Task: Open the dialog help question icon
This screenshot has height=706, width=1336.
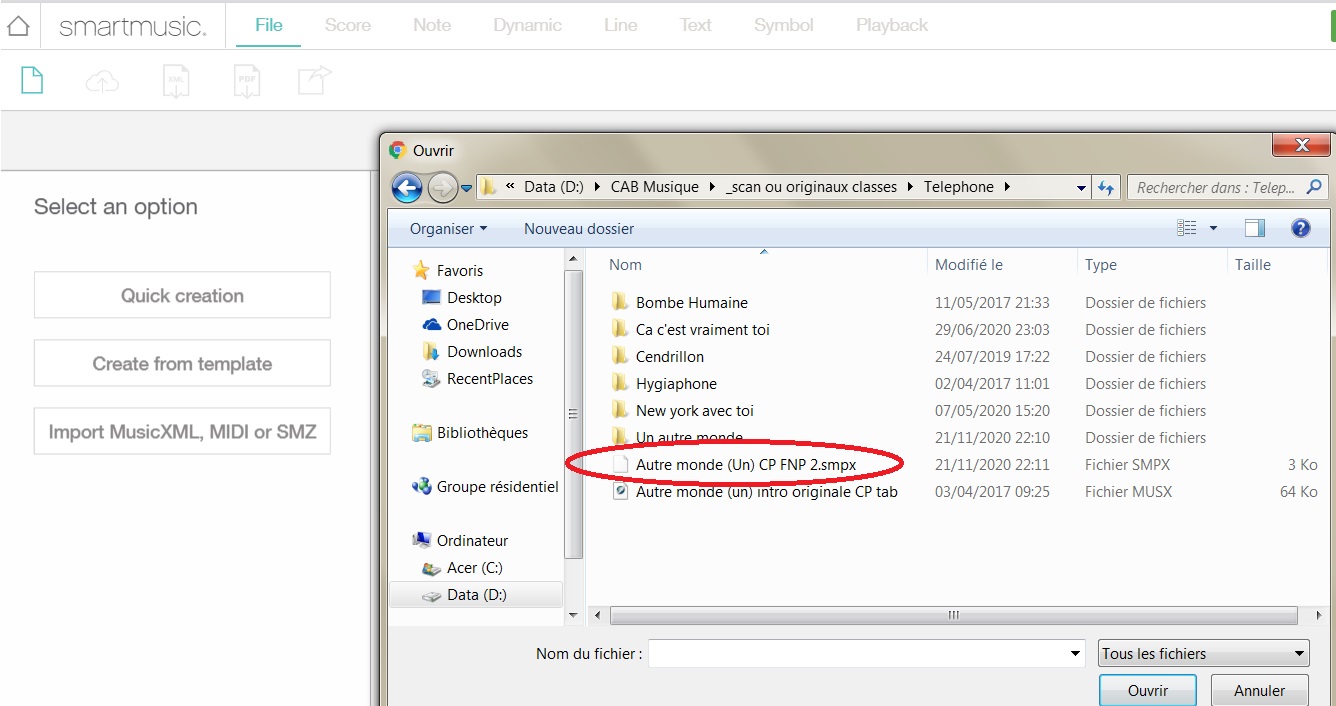Action: [1300, 229]
